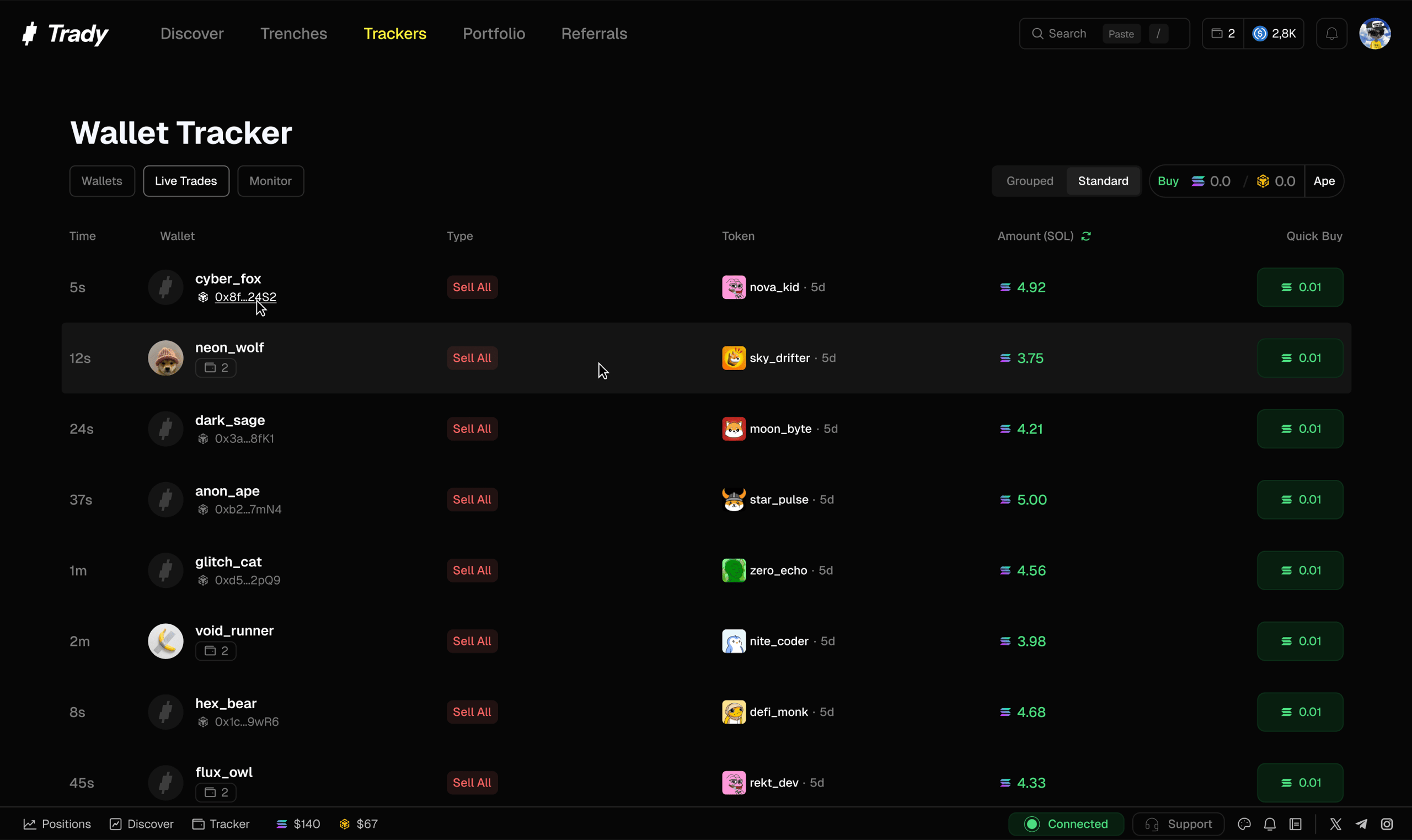
Task: Click the Type column header
Action: (459, 236)
